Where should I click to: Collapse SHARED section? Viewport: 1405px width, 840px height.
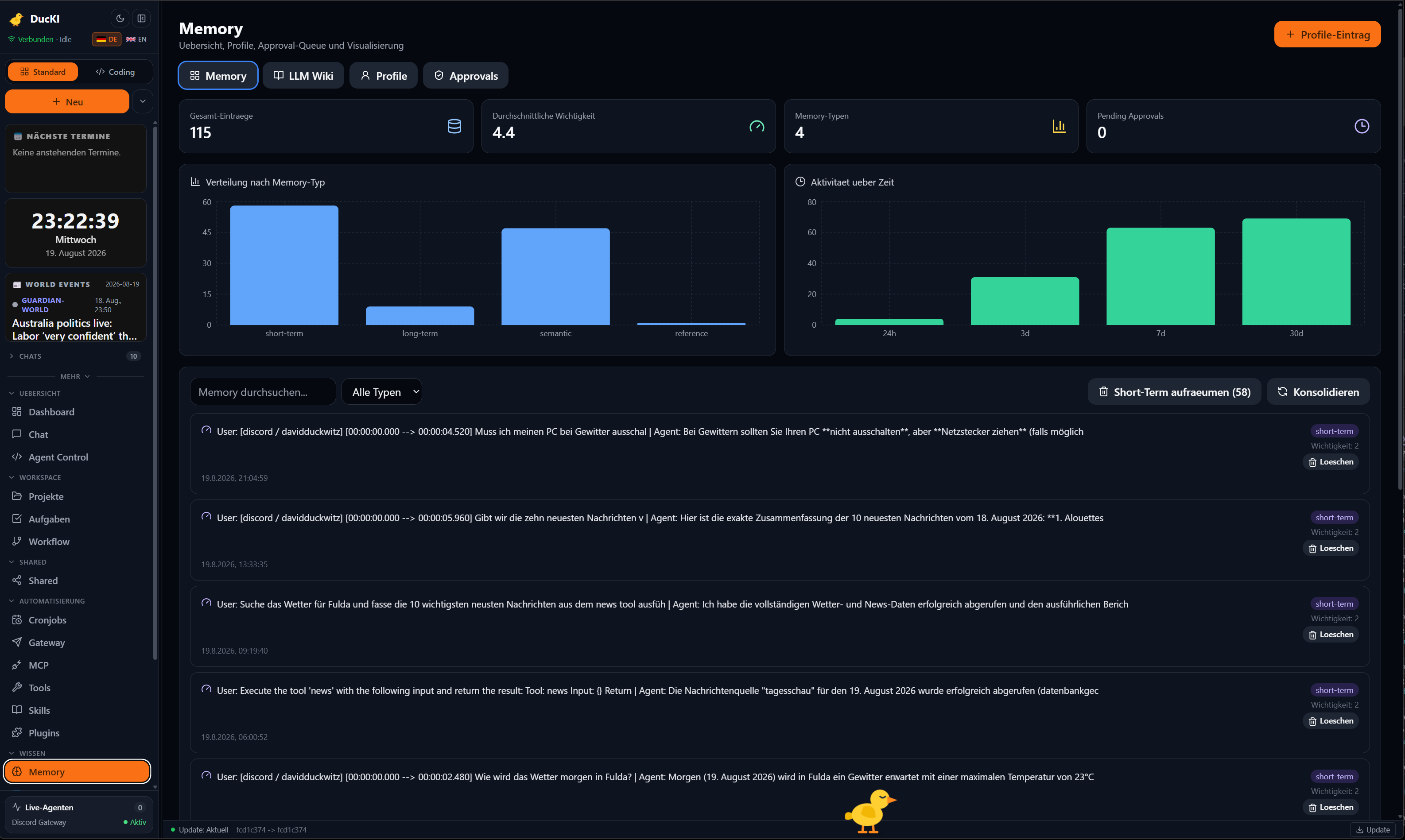tap(28, 562)
